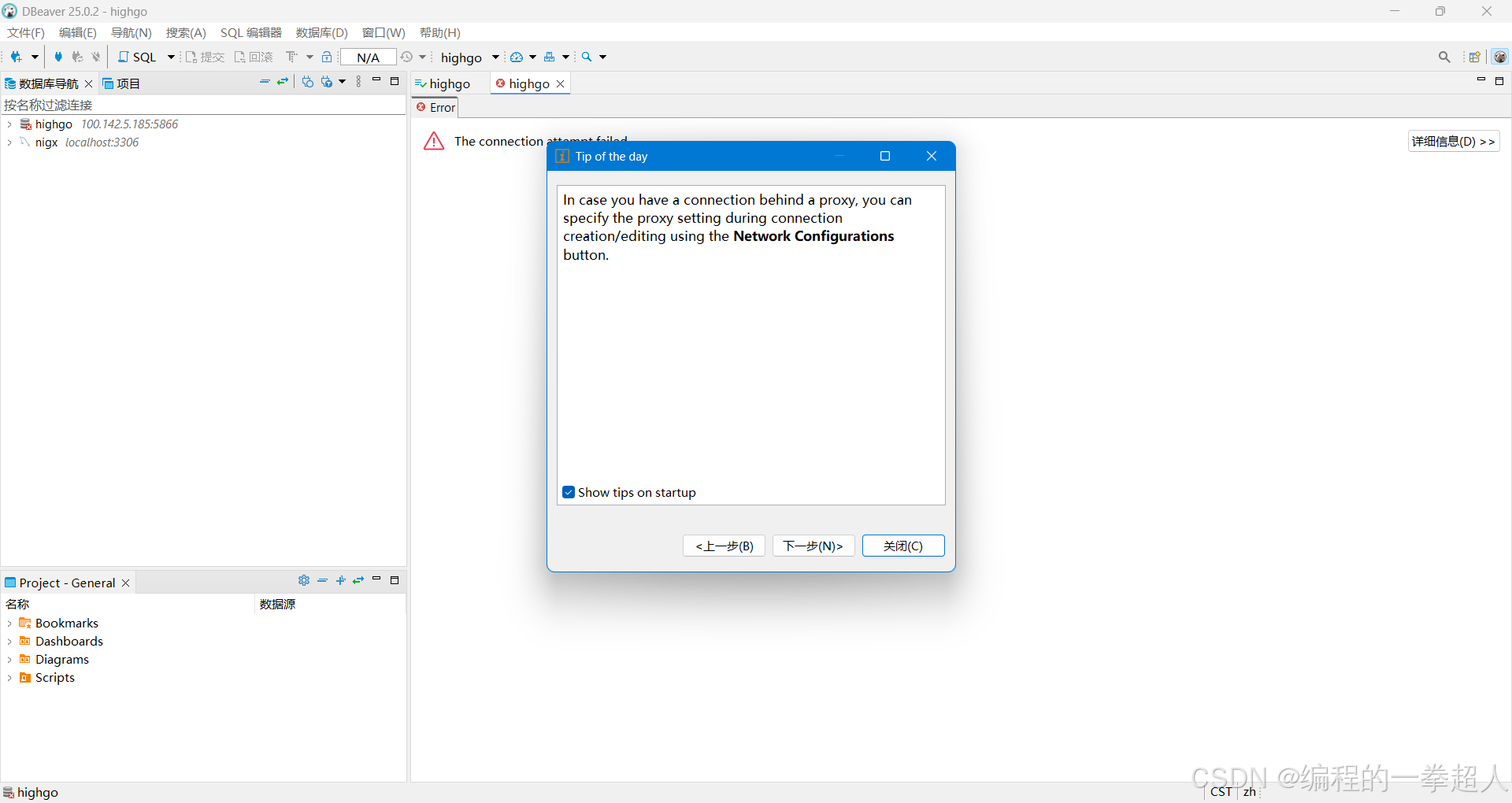Screen dimensions: 1512x803
Task: Click the 关闭(C) button in tip dialog
Action: point(903,546)
